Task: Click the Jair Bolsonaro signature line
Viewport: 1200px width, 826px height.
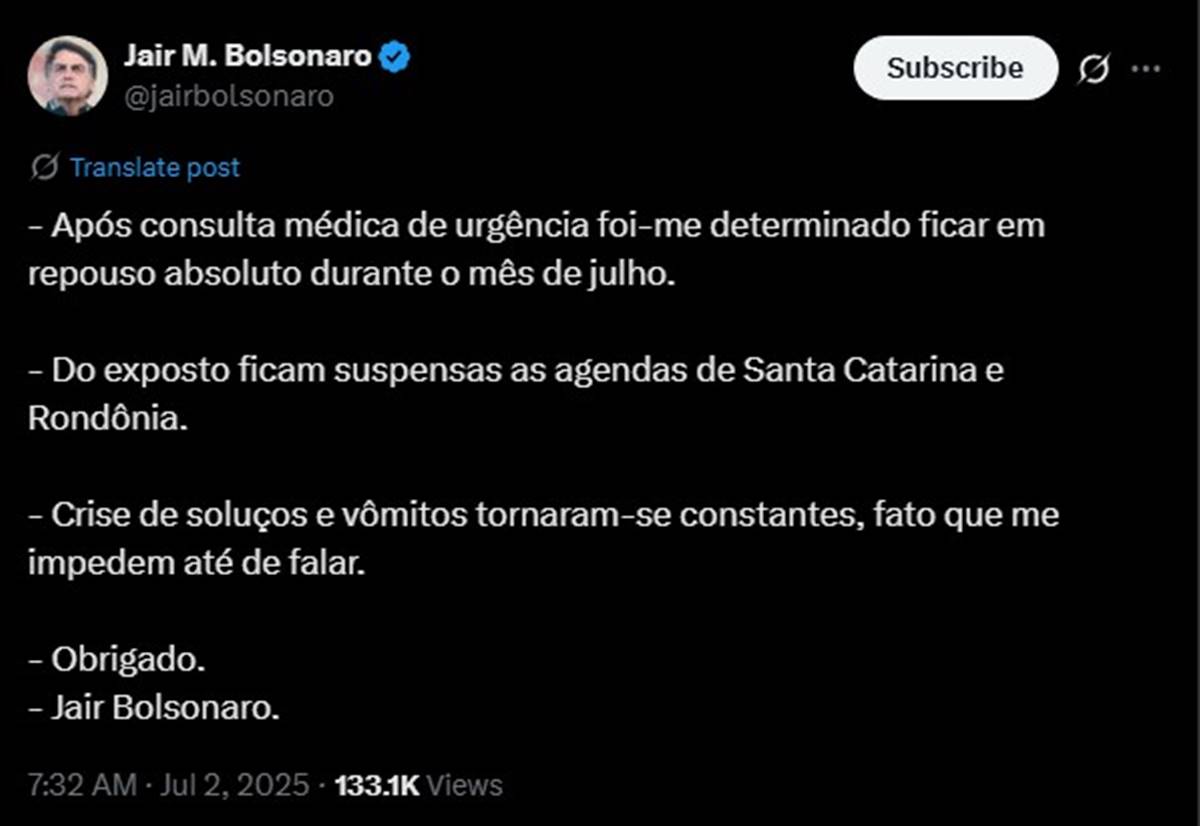Action: point(153,708)
